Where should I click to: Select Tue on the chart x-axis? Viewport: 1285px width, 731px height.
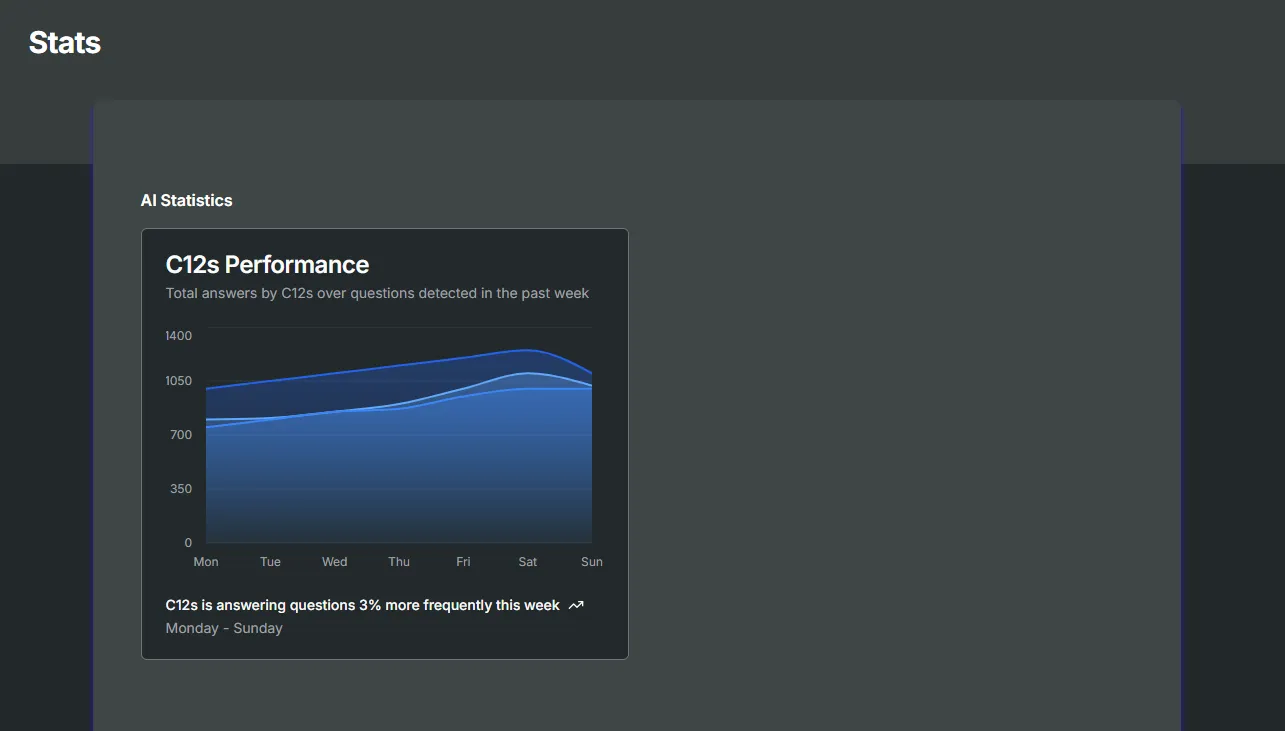pos(270,562)
